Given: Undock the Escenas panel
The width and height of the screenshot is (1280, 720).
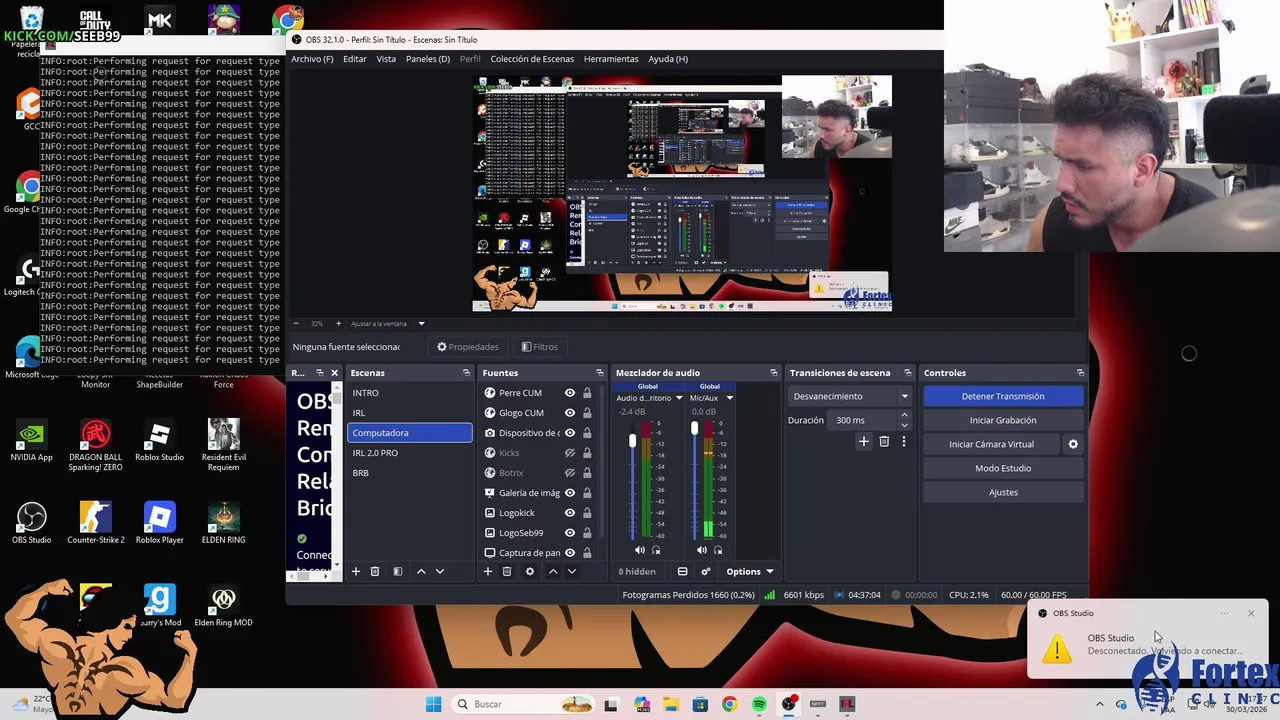Looking at the screenshot, I should pyautogui.click(x=466, y=373).
